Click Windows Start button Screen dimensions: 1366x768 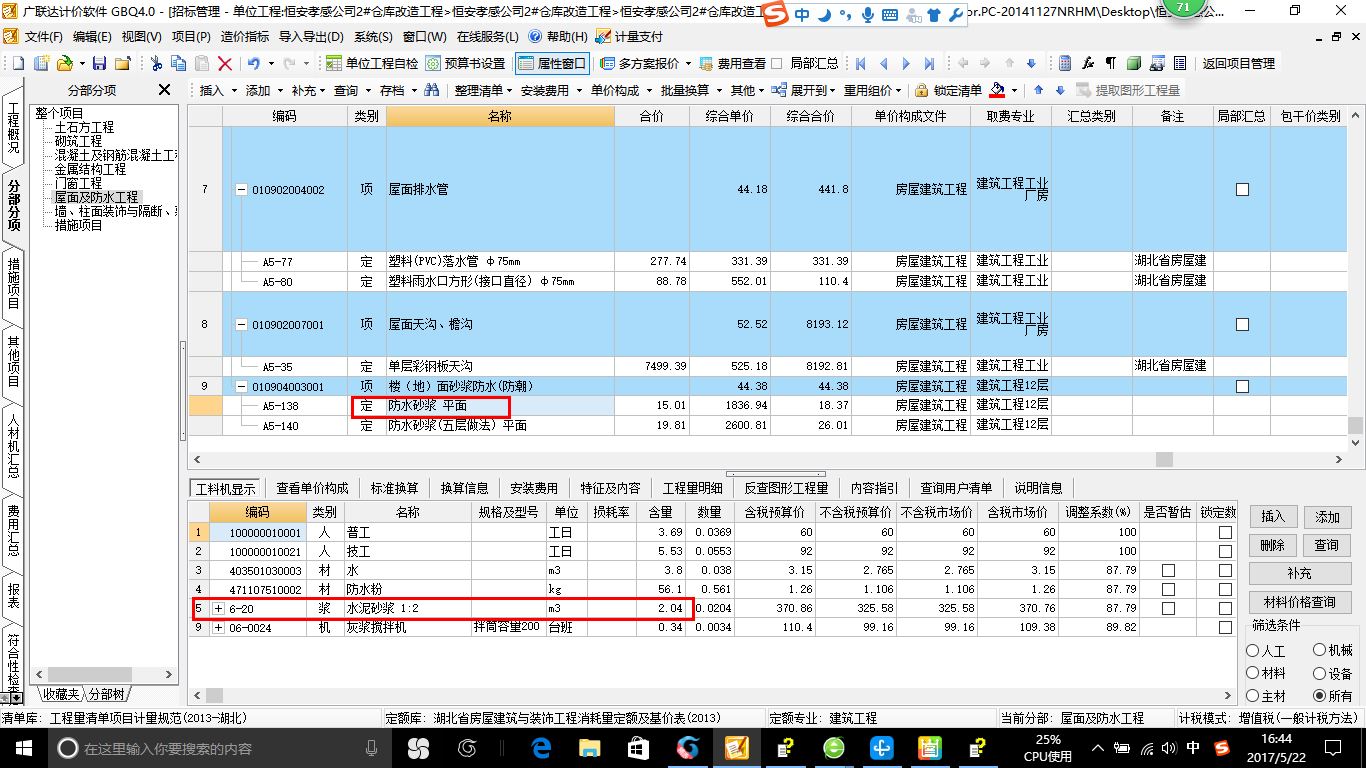(x=22, y=747)
